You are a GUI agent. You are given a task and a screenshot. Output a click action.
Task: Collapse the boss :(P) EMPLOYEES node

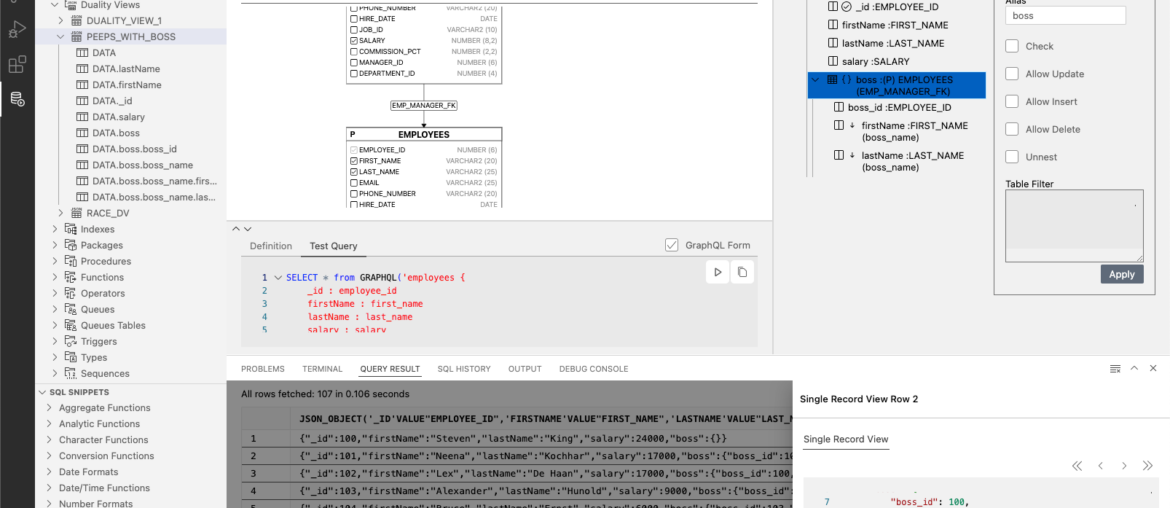[x=818, y=80]
